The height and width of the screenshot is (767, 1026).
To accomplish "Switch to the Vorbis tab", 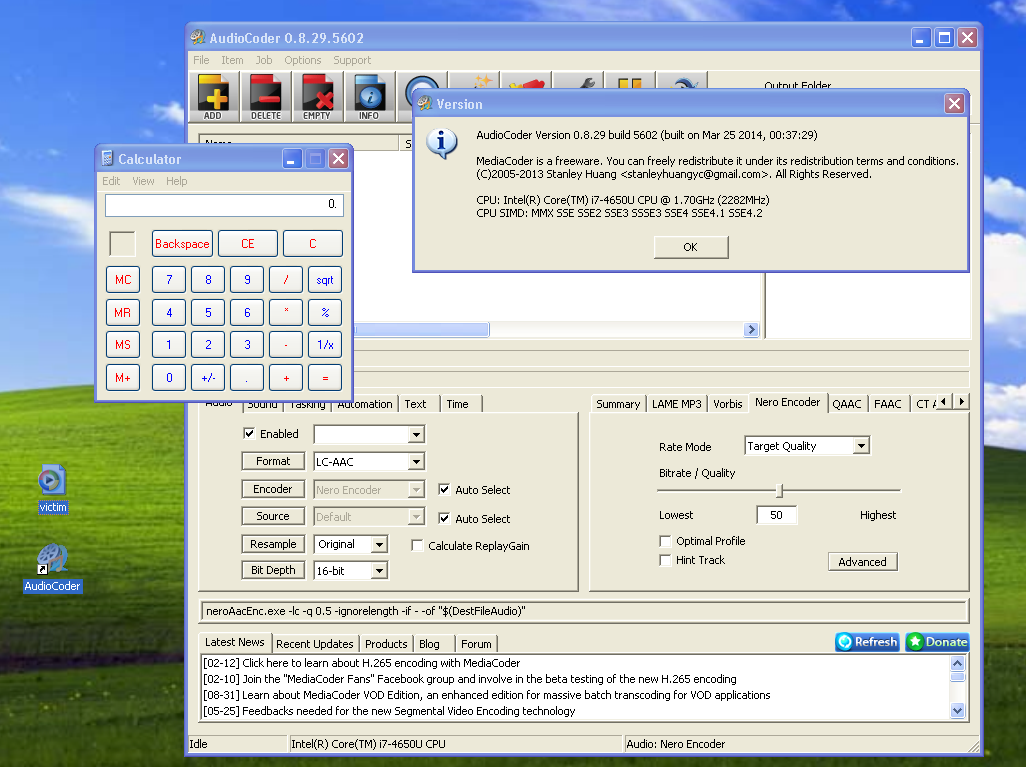I will coord(728,404).
